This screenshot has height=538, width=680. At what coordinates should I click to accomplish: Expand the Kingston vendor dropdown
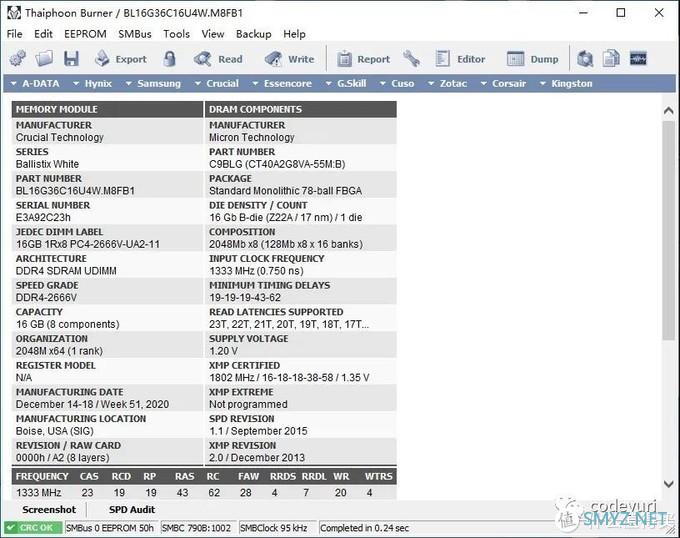(x=566, y=84)
